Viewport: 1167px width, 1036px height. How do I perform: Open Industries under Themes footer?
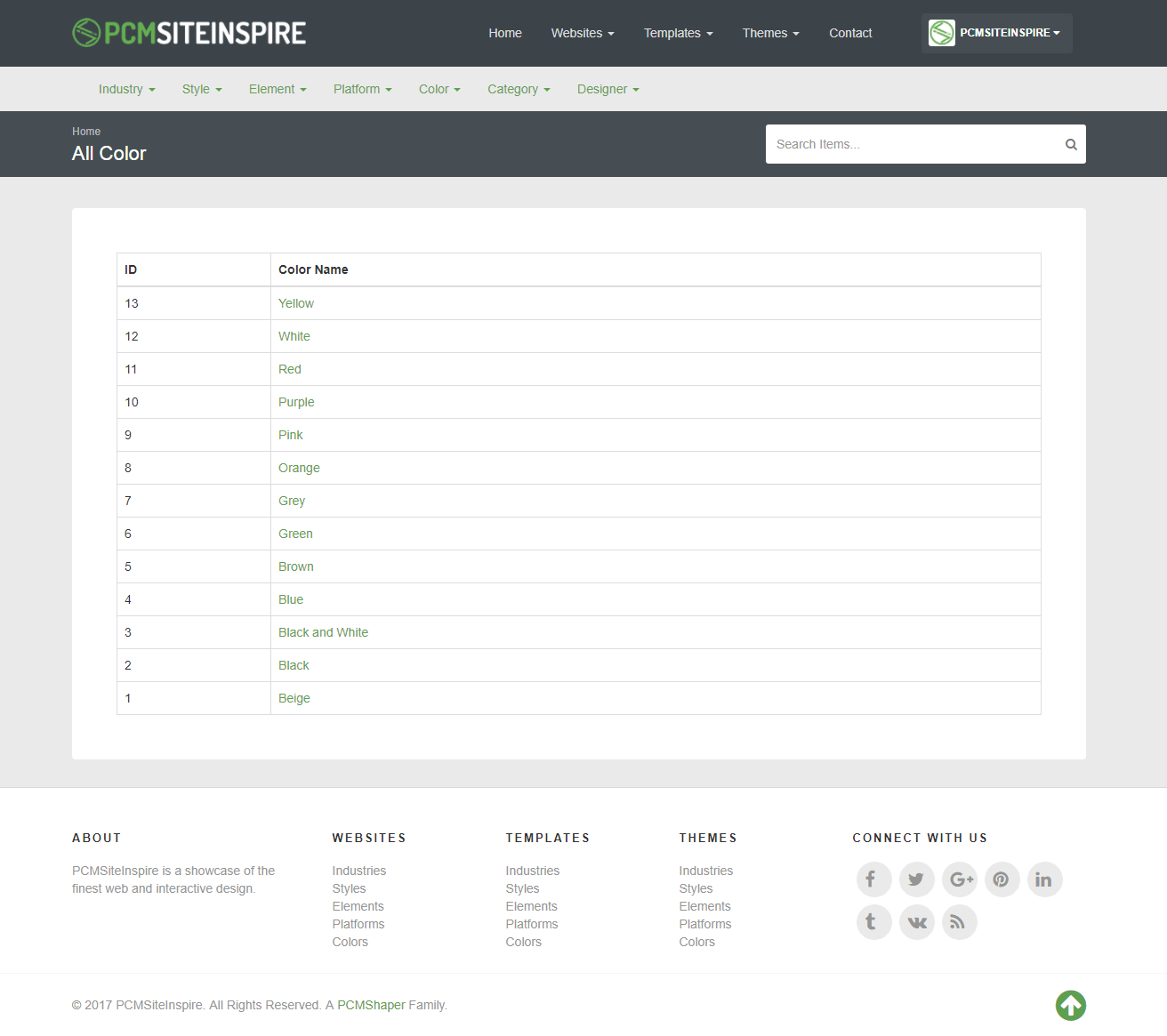pyautogui.click(x=706, y=871)
